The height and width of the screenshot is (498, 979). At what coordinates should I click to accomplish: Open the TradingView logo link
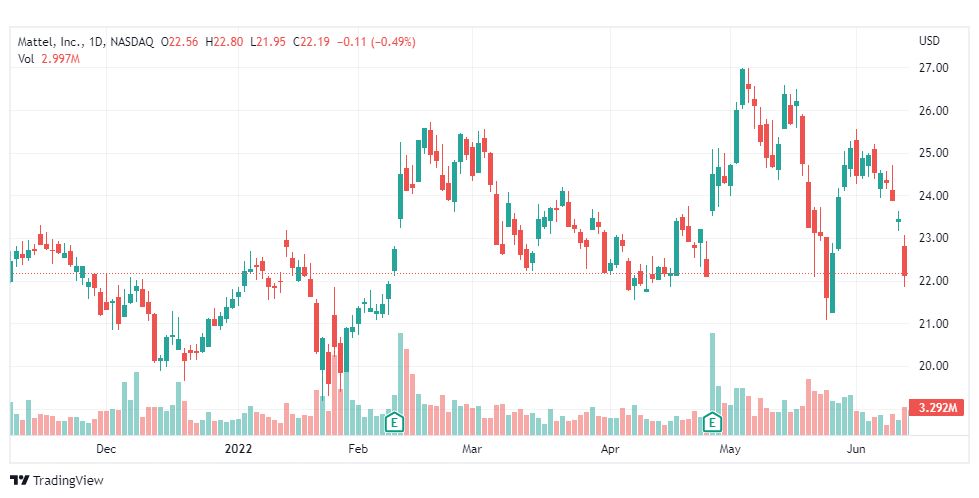pyautogui.click(x=57, y=481)
